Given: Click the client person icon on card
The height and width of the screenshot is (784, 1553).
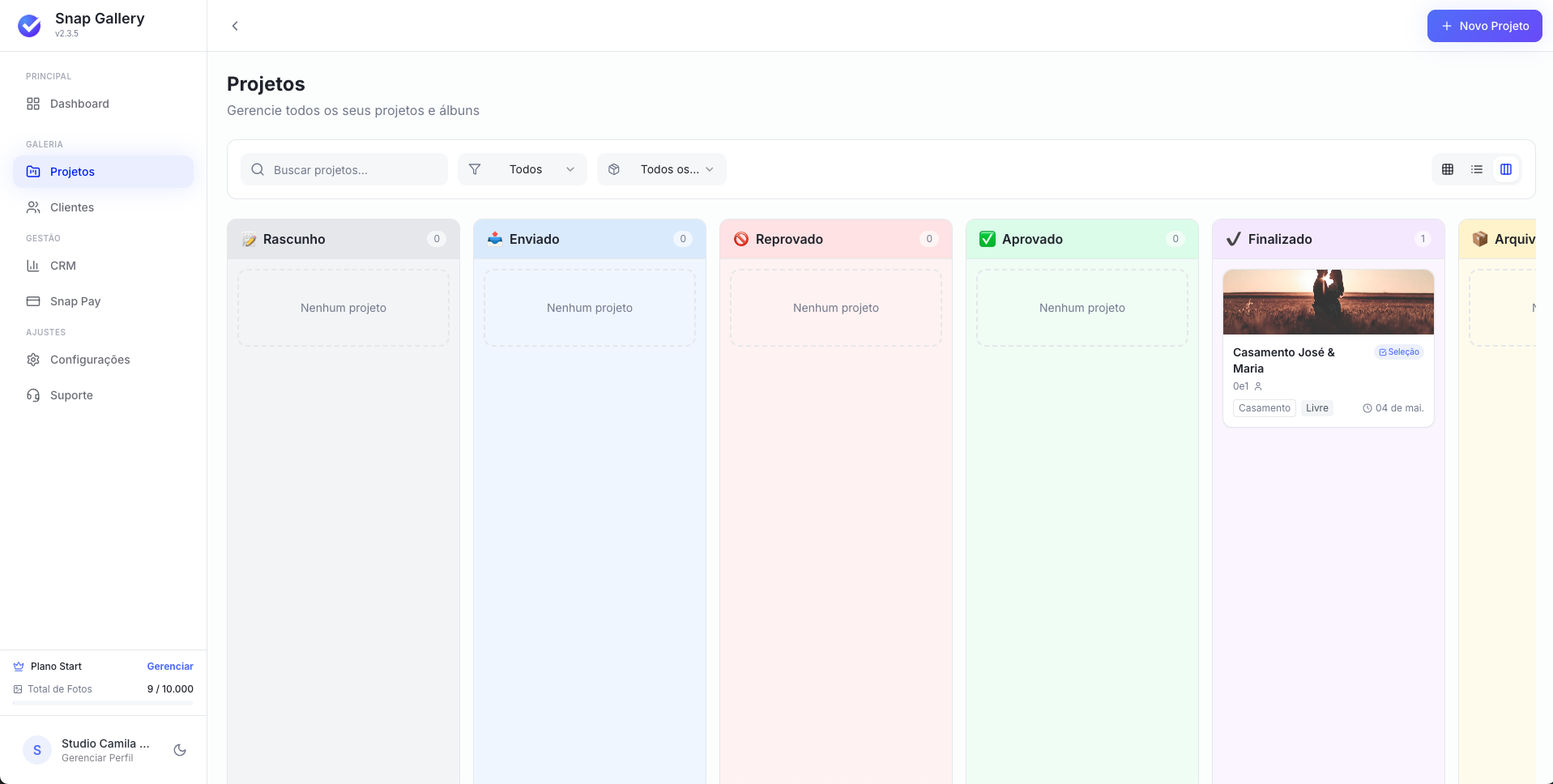Looking at the screenshot, I should tap(1258, 386).
